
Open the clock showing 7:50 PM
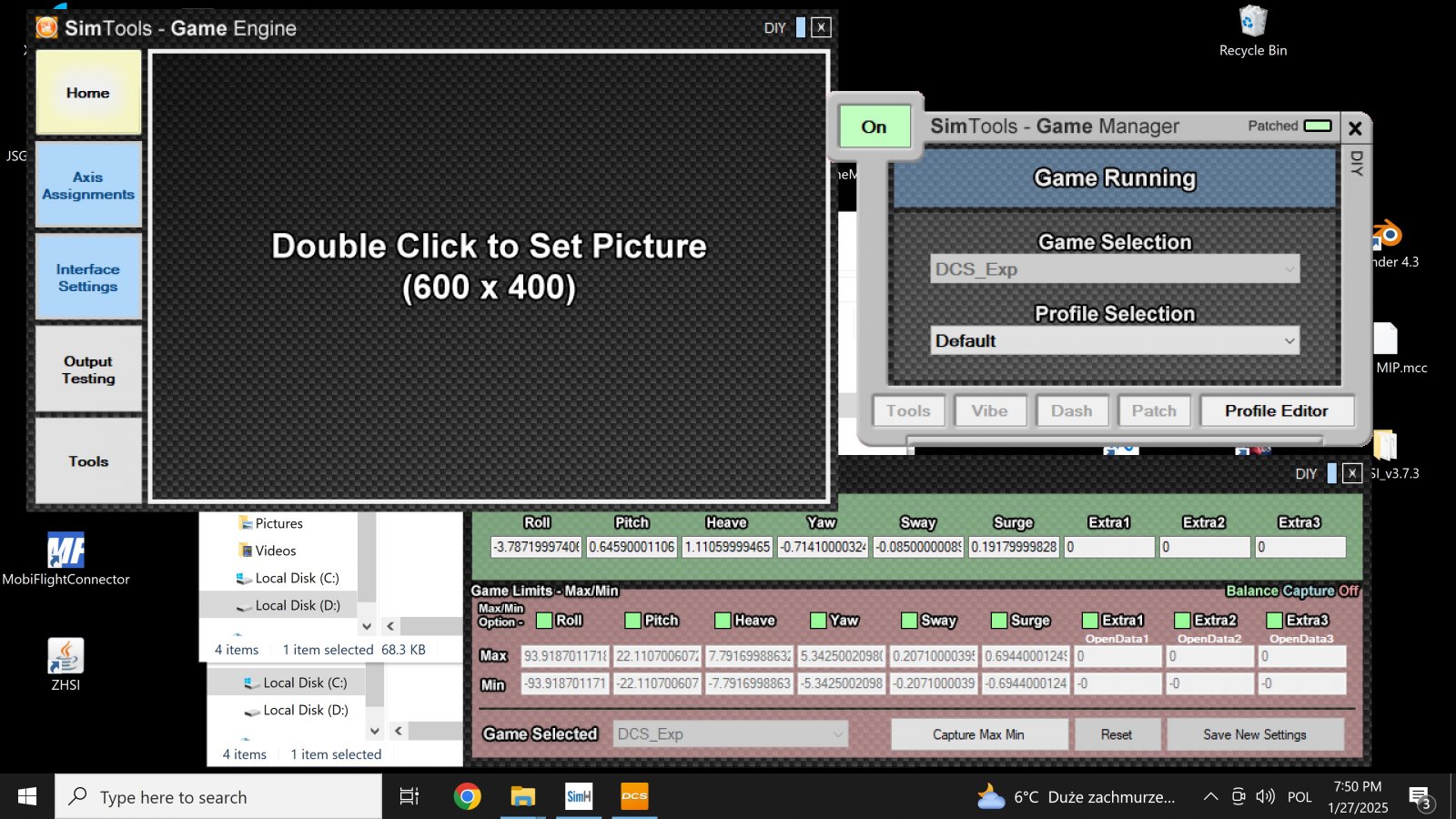click(x=1358, y=797)
